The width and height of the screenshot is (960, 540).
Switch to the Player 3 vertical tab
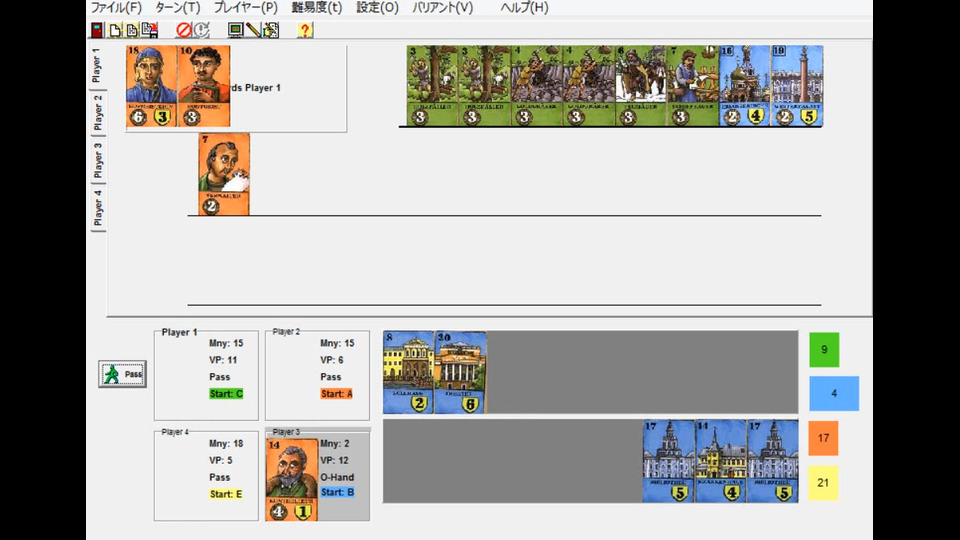click(x=97, y=160)
